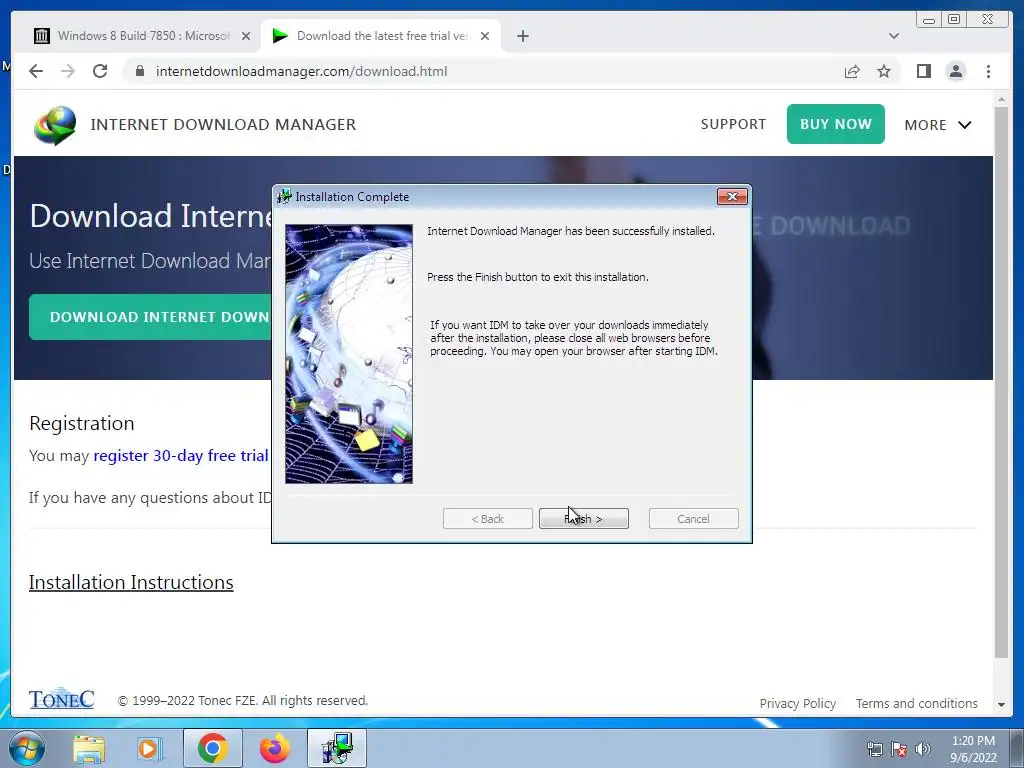The width and height of the screenshot is (1024, 768).
Task: Open the Windows Start menu
Action: tap(27, 748)
